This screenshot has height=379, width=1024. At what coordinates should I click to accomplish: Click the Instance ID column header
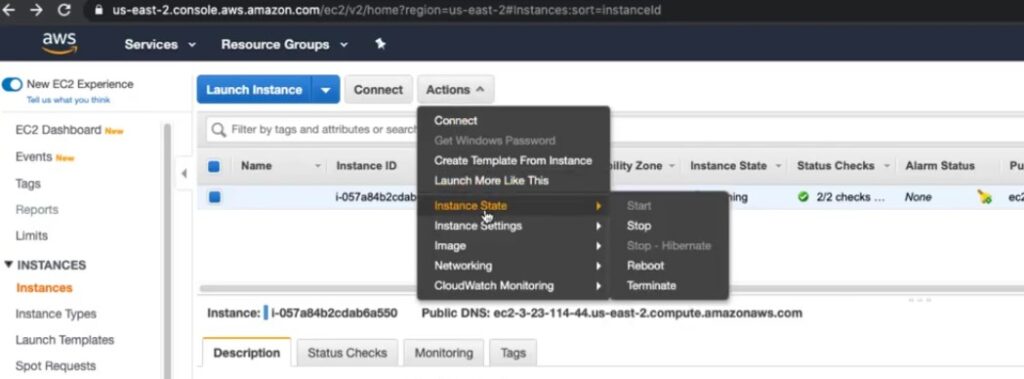pyautogui.click(x=366, y=166)
